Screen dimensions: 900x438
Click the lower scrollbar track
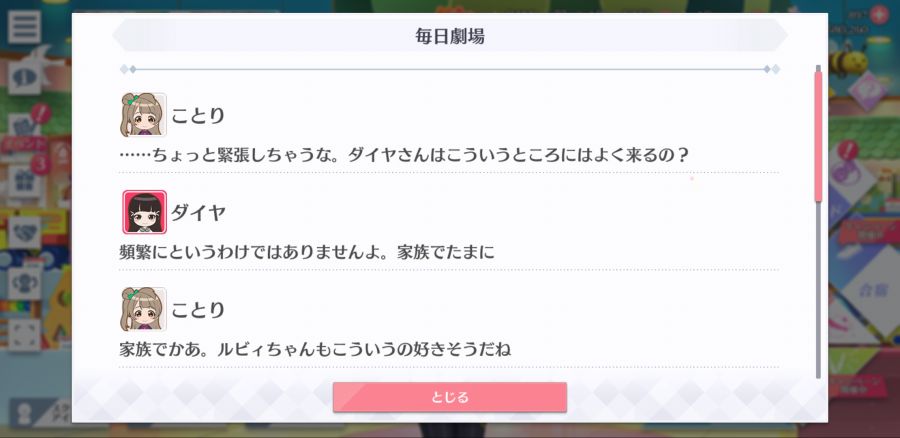point(818,290)
